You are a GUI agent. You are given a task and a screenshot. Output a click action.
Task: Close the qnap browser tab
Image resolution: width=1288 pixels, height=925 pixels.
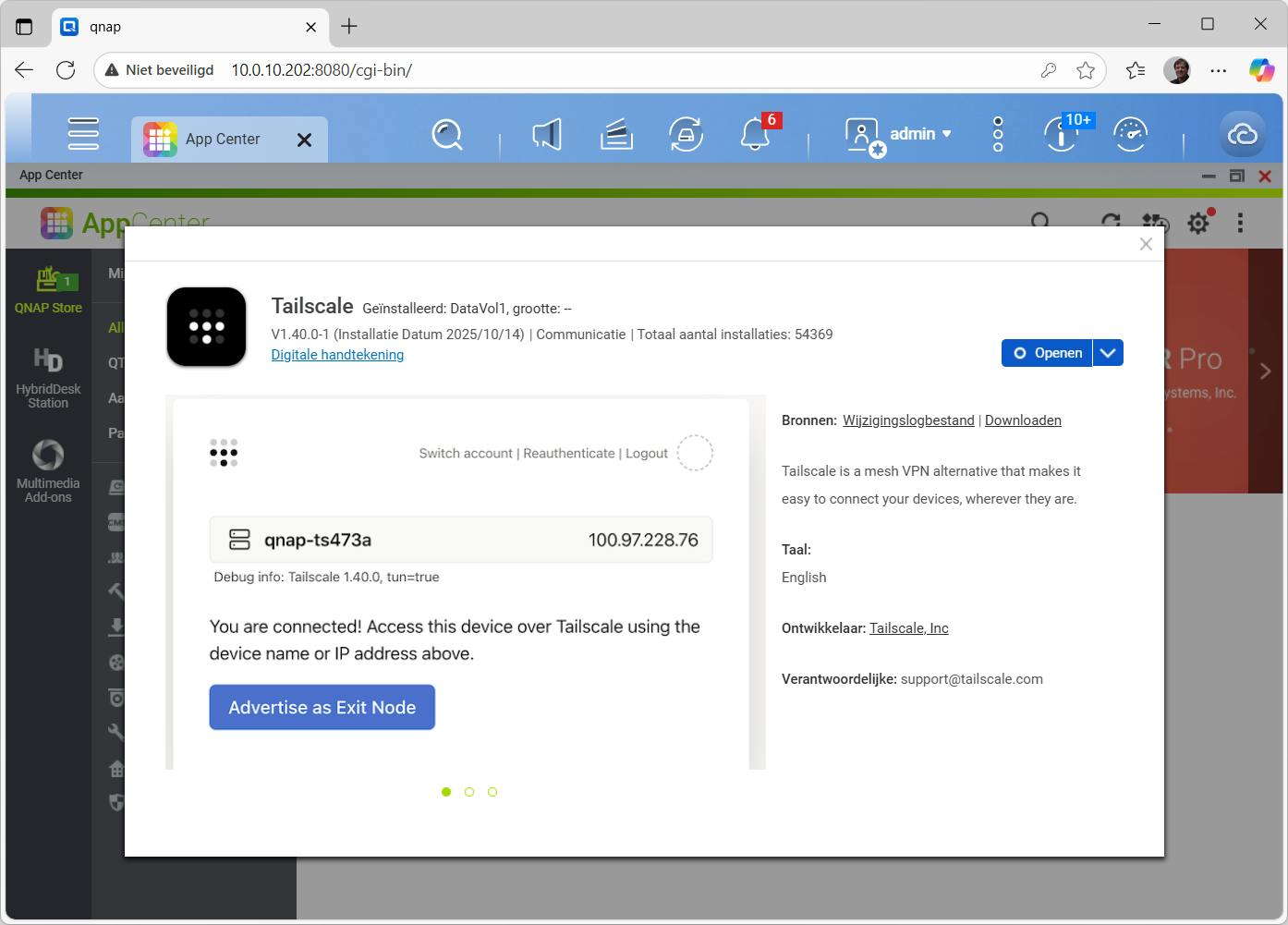tap(311, 27)
